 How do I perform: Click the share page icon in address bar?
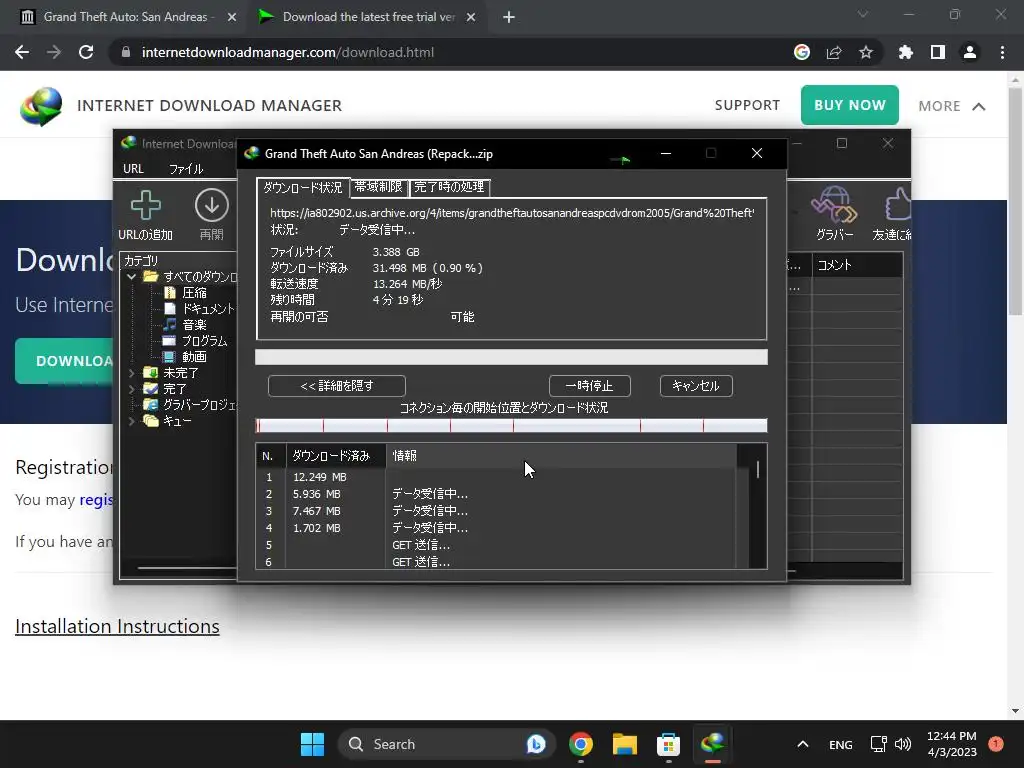click(834, 52)
